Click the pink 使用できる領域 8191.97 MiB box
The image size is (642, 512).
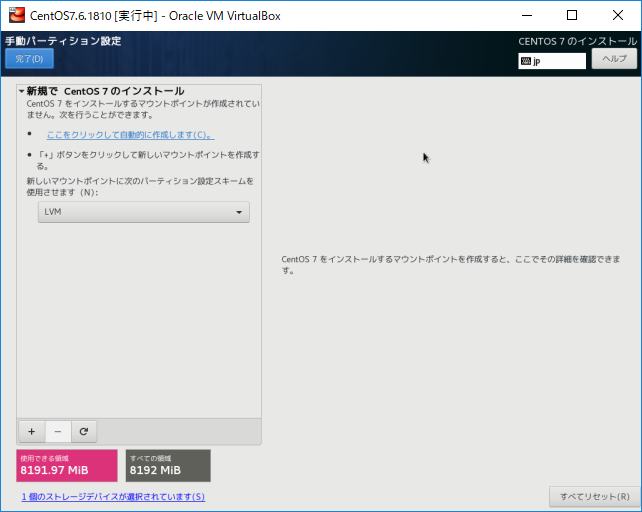coord(67,465)
